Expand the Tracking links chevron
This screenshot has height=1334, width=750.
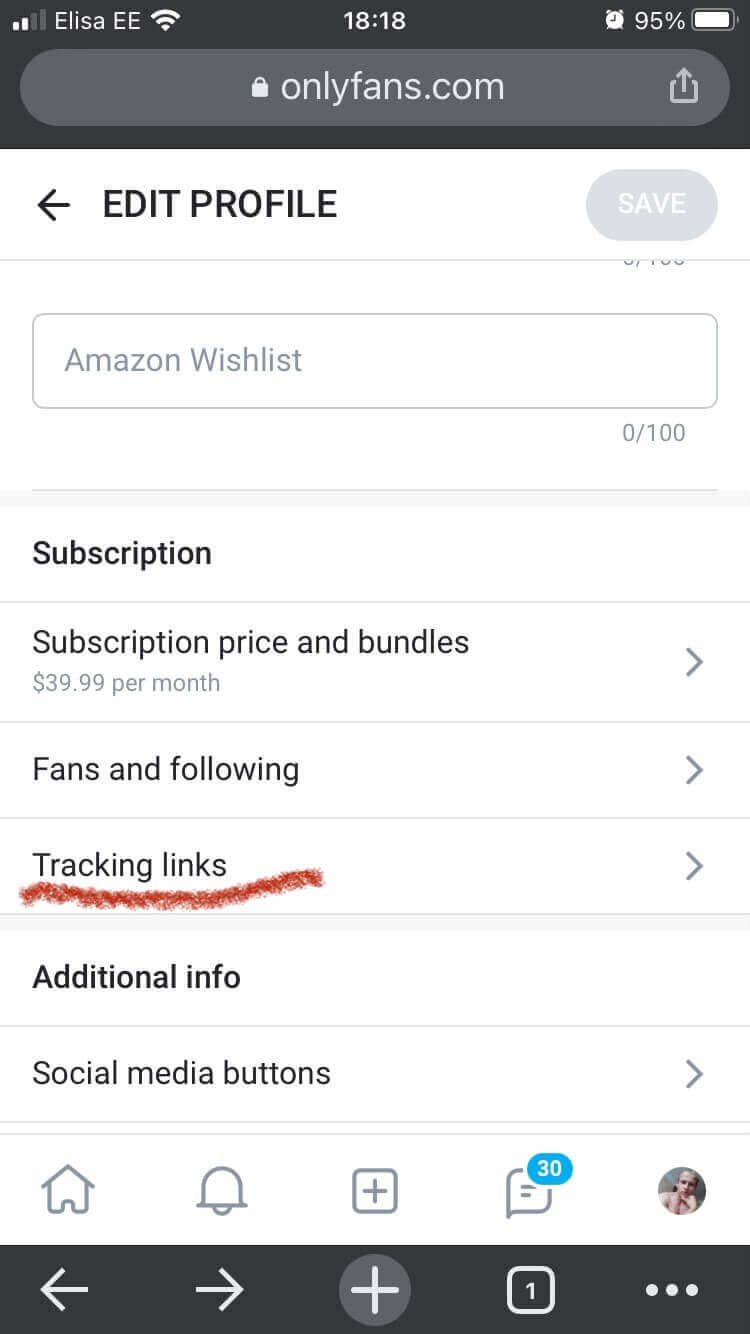694,866
